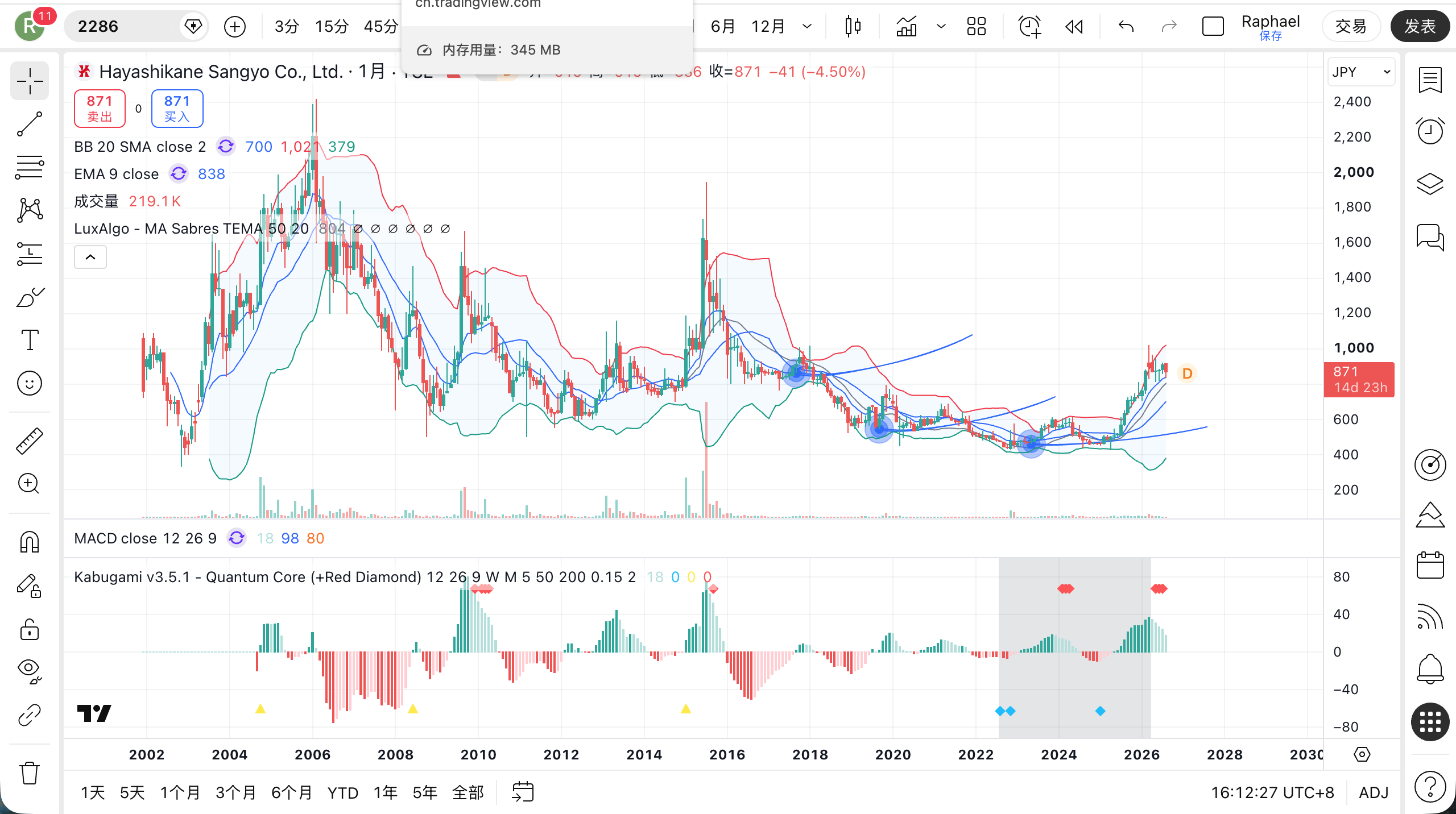Undo the last chart action
This screenshot has height=814, width=1456.
(x=1126, y=26)
